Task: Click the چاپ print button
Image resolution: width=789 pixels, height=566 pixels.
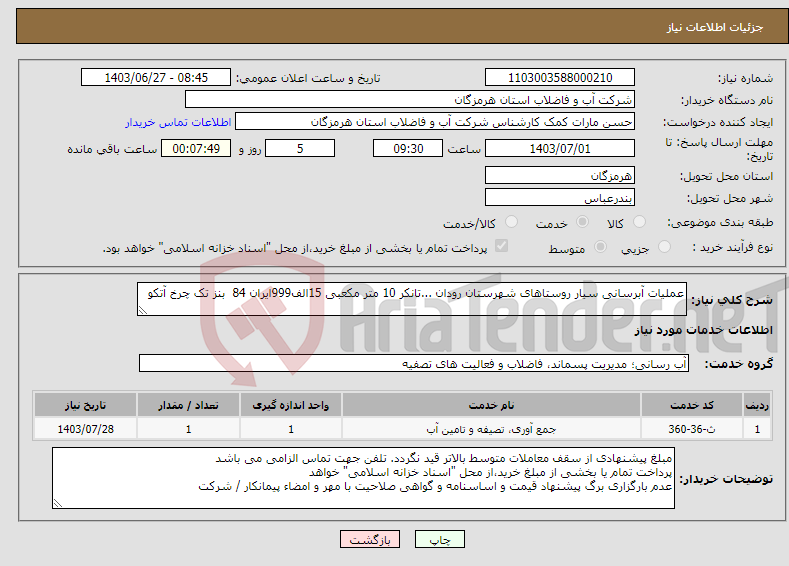Action: pos(440,539)
